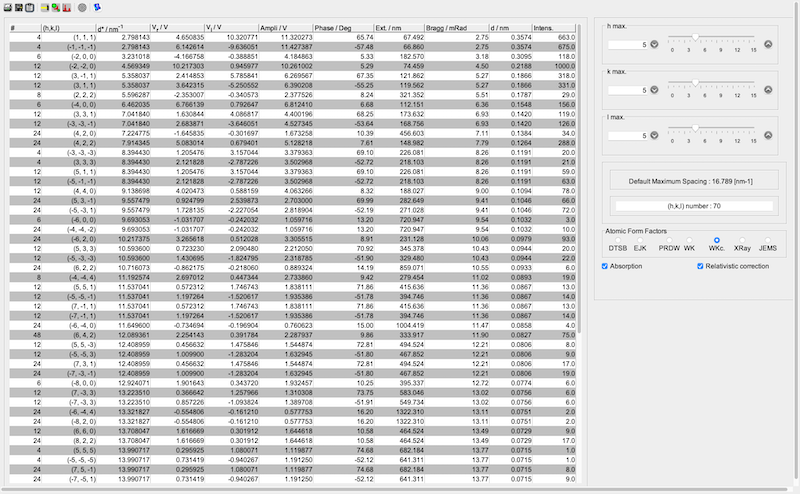Decrease l max. with the down-arrow button

pos(654,135)
